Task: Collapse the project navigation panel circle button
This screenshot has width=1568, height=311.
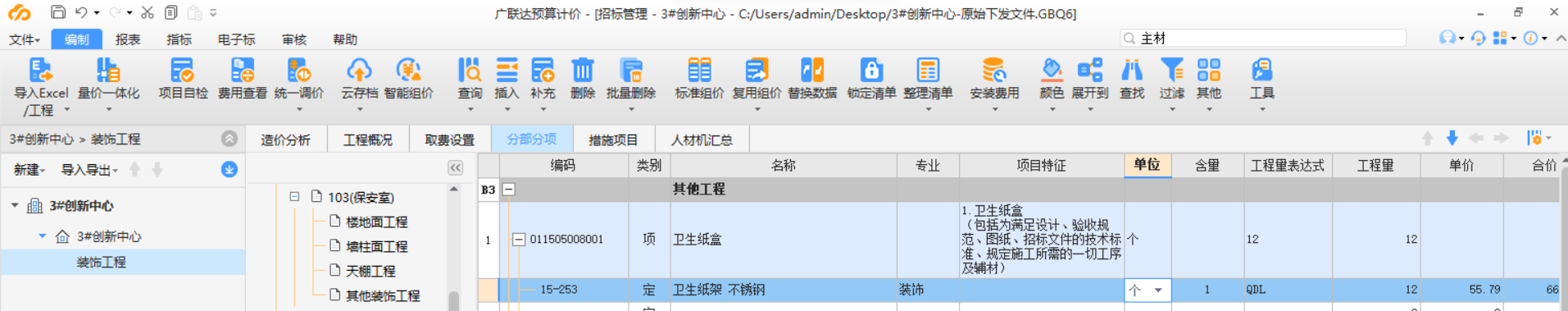Action: click(230, 139)
